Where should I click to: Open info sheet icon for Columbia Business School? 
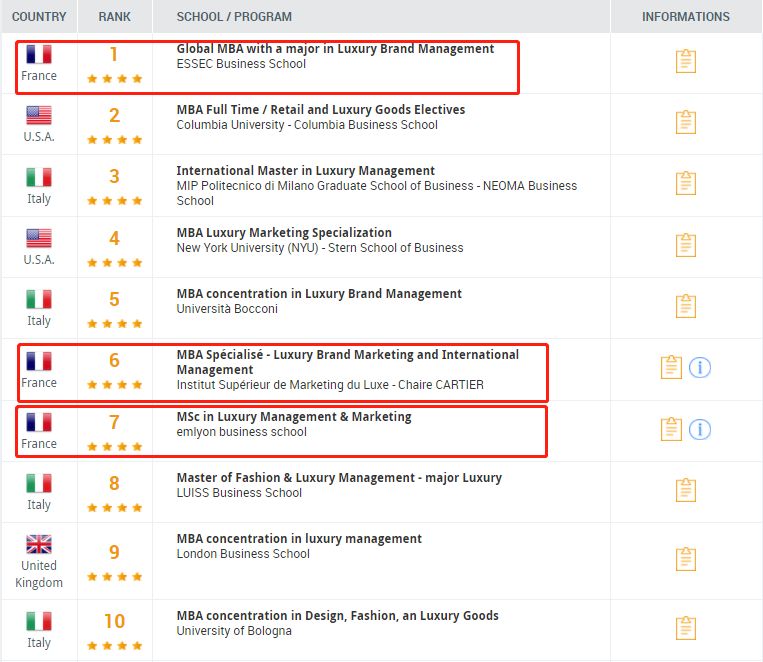pyautogui.click(x=686, y=122)
